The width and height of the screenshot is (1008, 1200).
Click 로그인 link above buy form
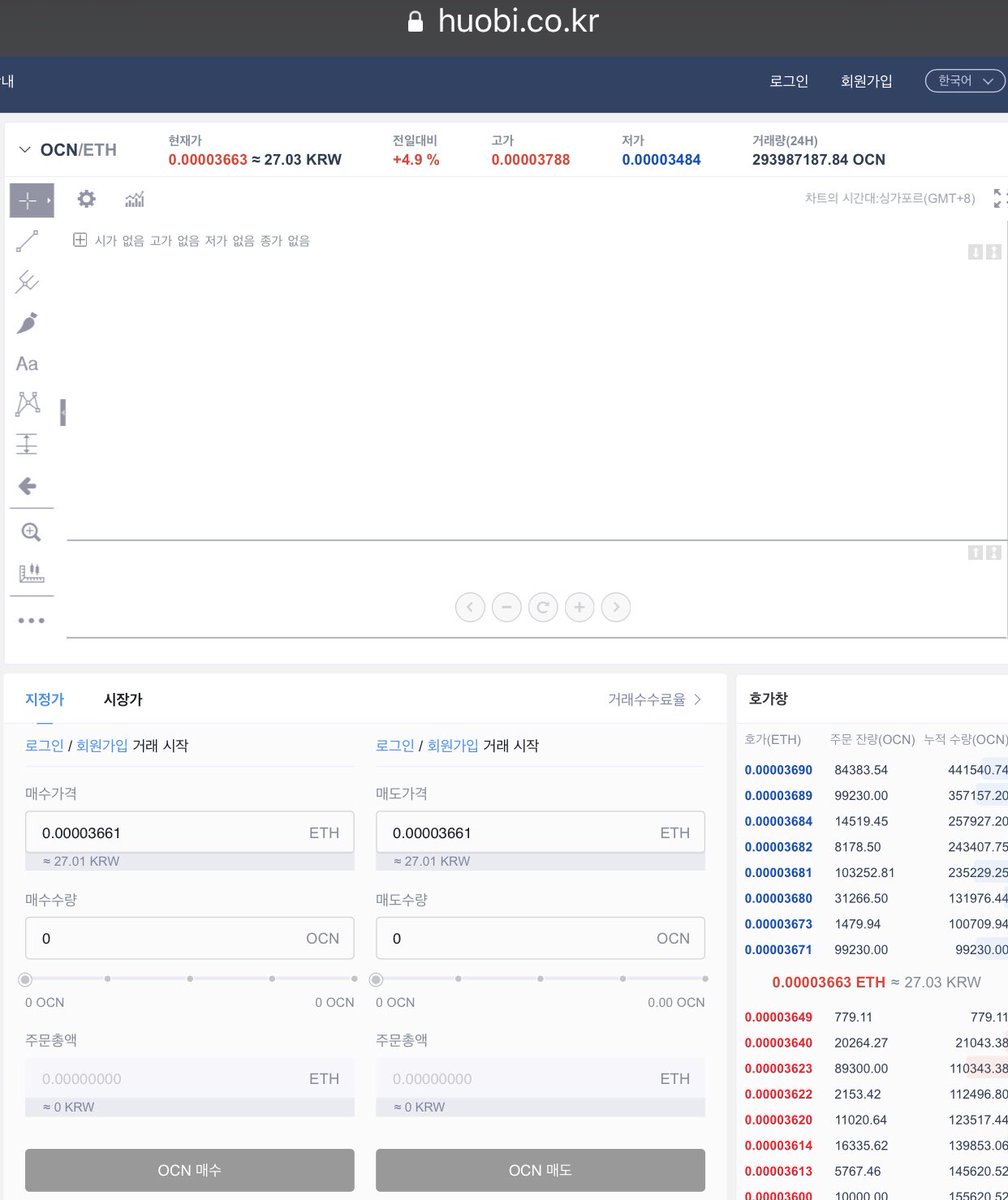44,745
